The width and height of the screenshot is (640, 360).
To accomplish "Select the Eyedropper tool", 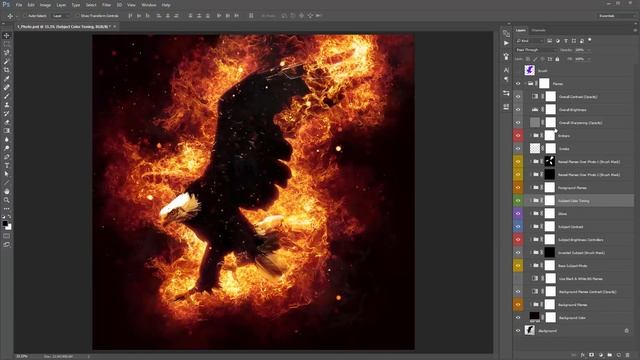I will coord(7,79).
